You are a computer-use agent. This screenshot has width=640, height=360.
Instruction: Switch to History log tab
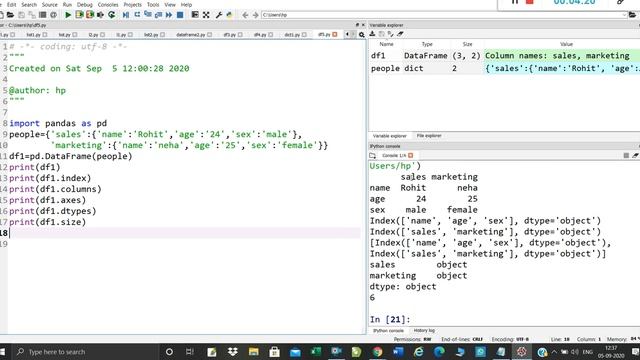click(x=424, y=330)
